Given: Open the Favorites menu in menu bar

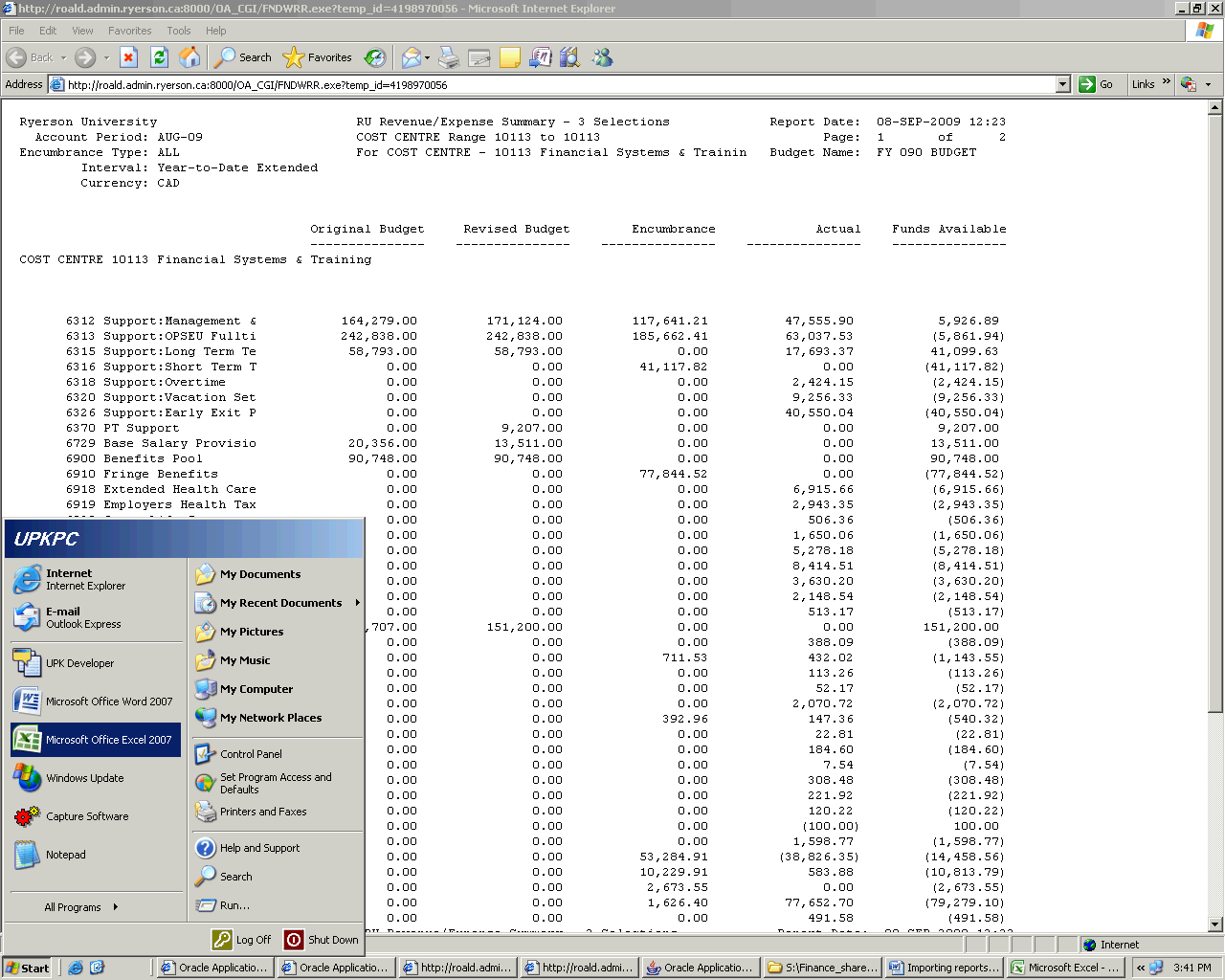Looking at the screenshot, I should (x=129, y=31).
